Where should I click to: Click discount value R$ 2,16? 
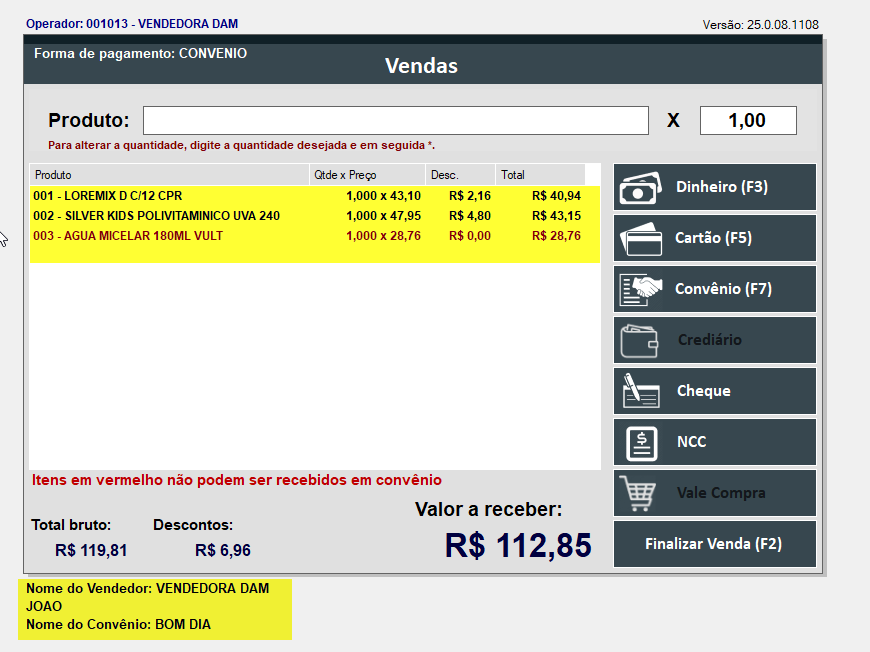470,196
